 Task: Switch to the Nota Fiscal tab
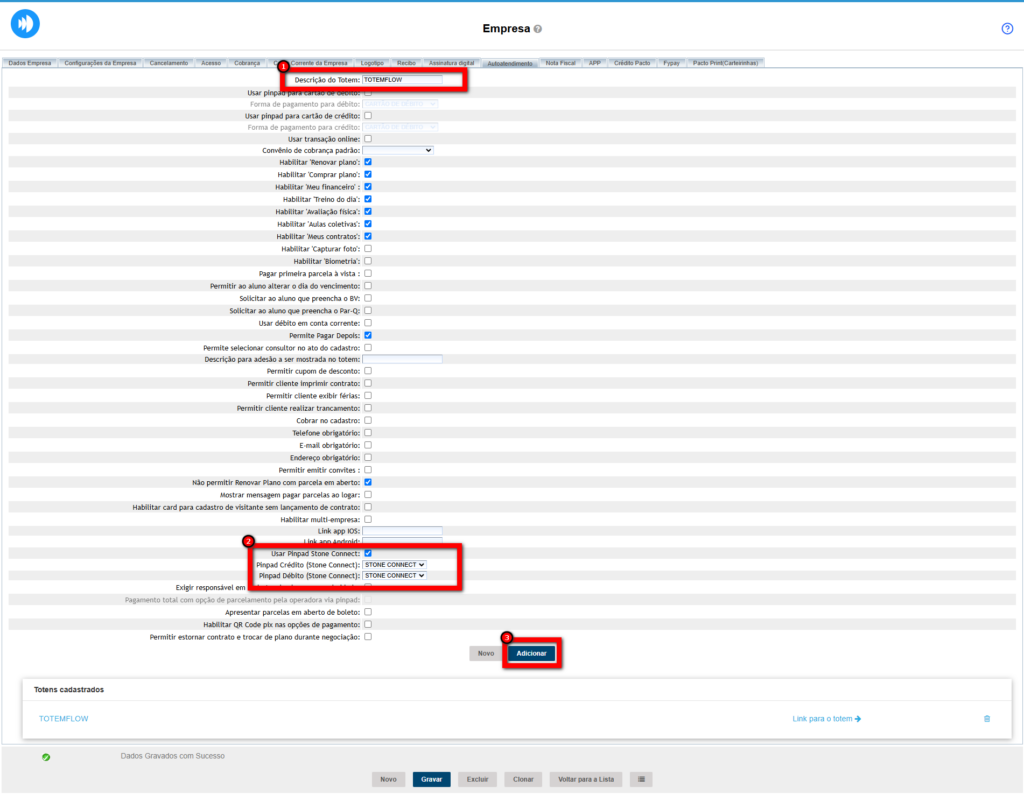560,63
